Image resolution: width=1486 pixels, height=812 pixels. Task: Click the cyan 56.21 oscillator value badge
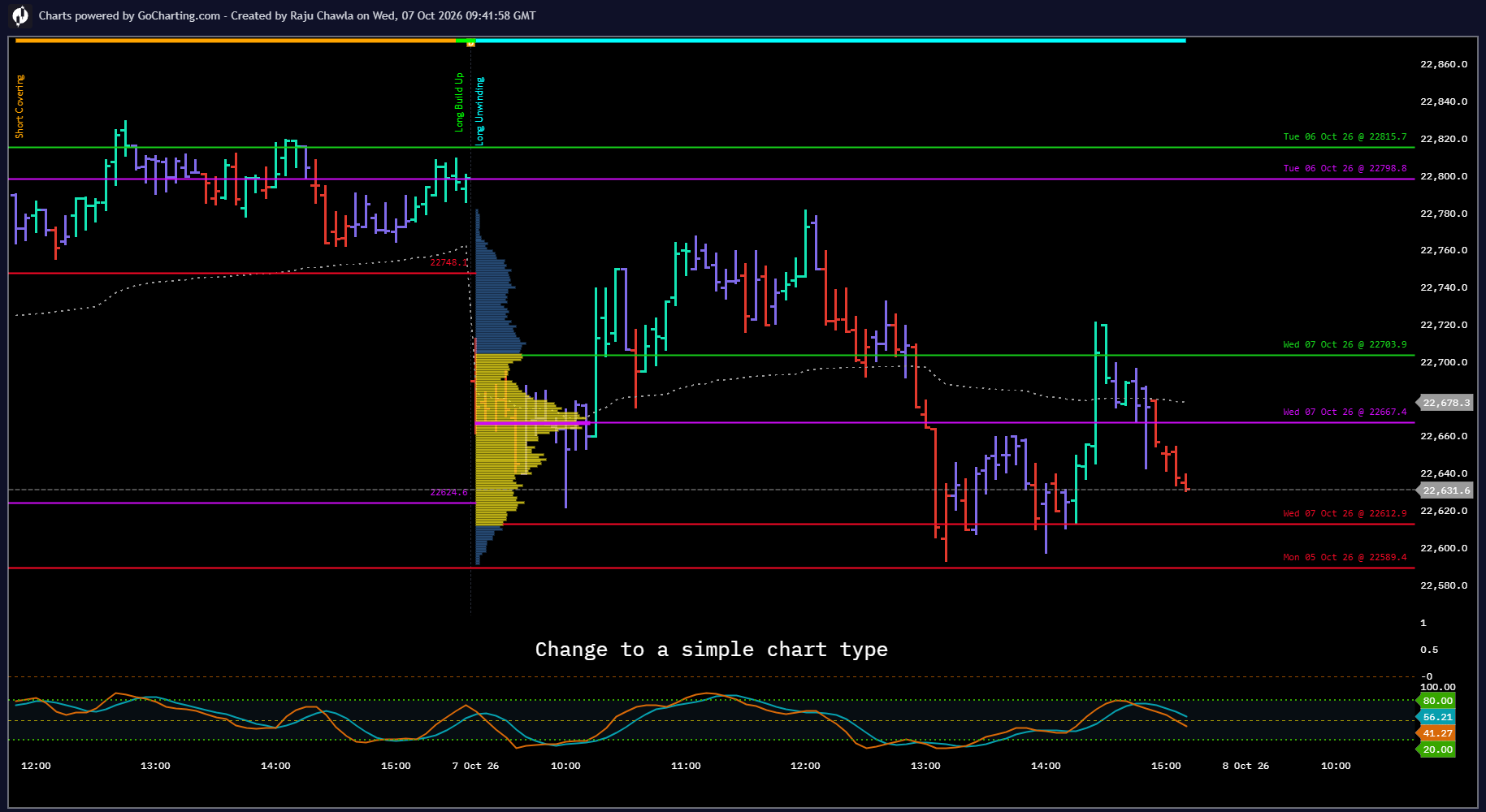coord(1436,717)
